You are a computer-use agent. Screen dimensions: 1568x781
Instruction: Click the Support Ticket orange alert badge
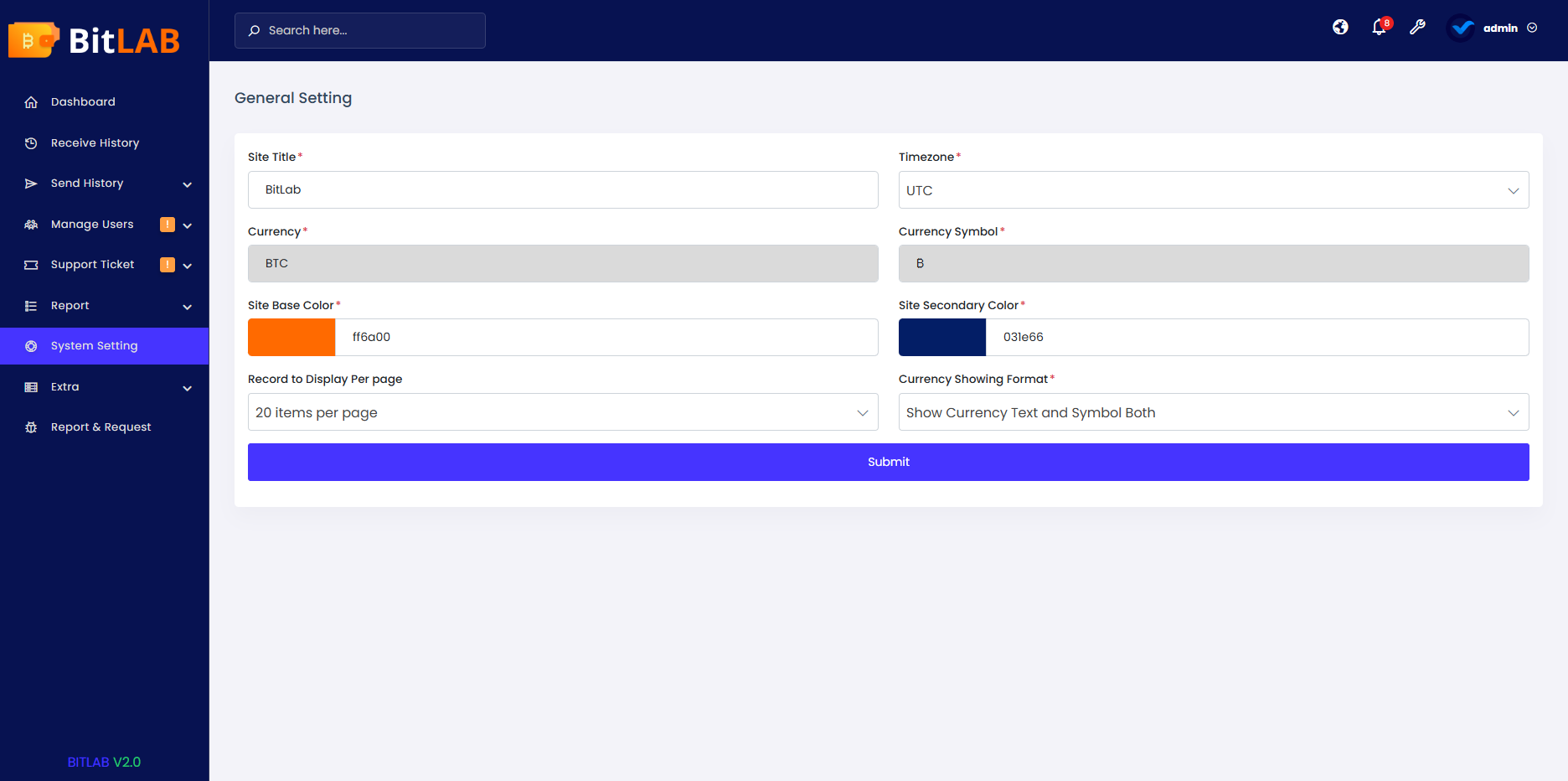pos(168,265)
